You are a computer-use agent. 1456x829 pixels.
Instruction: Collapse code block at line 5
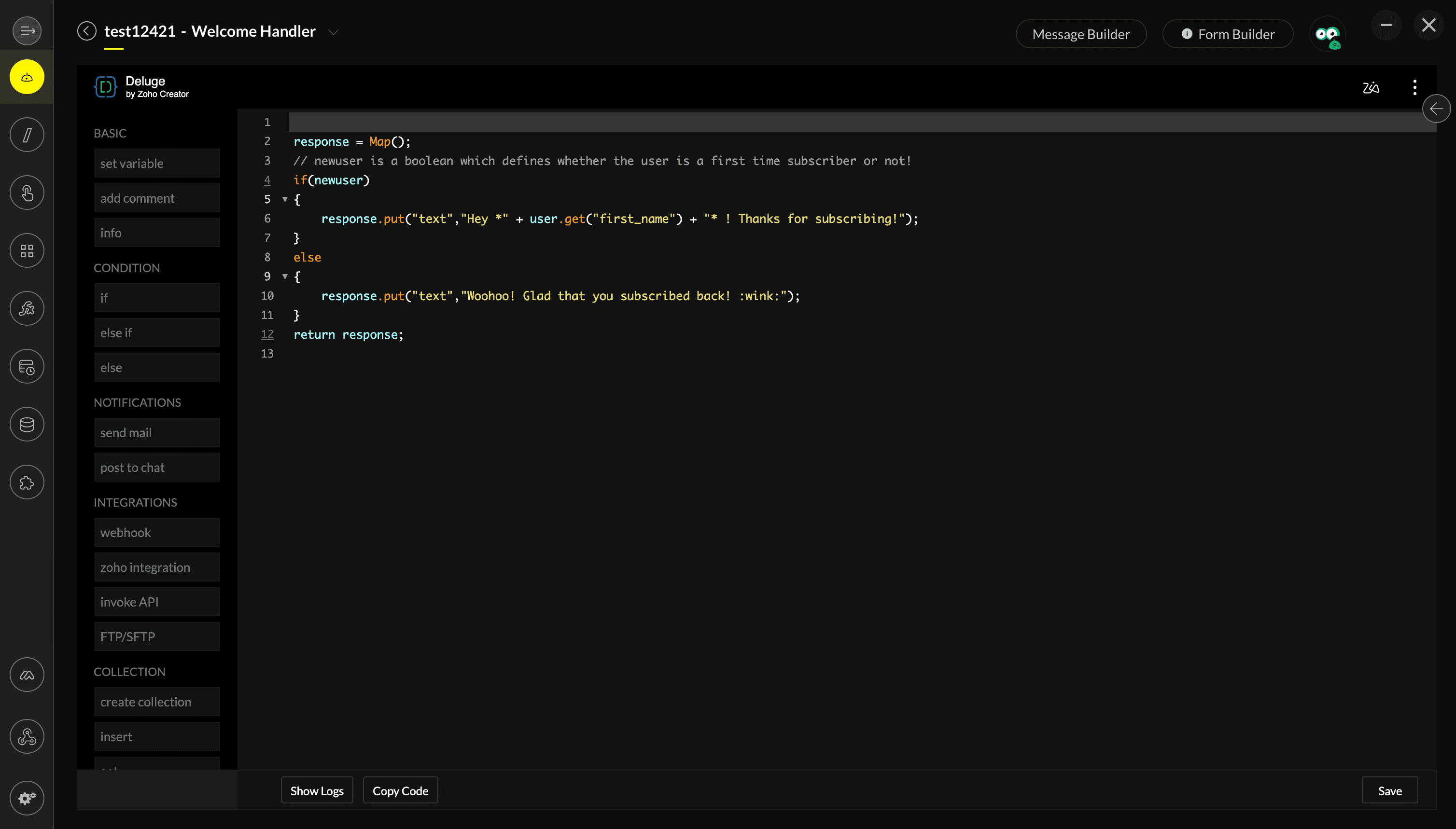click(285, 199)
